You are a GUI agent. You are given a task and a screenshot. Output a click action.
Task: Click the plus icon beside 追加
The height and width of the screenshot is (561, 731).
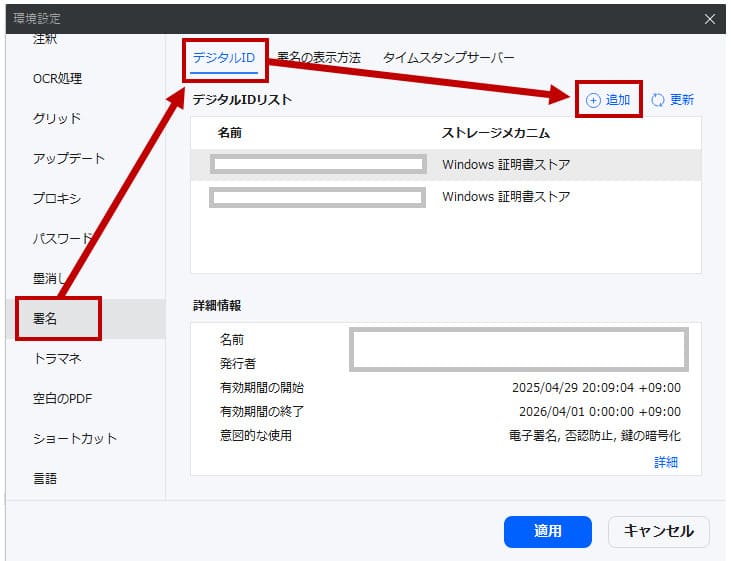(593, 100)
